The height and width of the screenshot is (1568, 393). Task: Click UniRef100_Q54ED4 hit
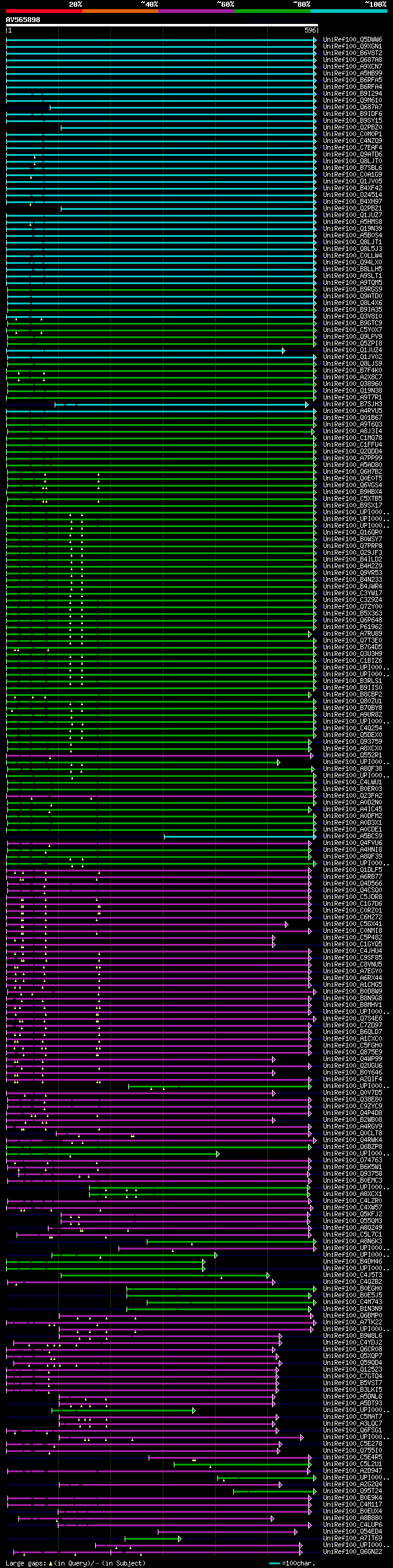click(352, 1532)
